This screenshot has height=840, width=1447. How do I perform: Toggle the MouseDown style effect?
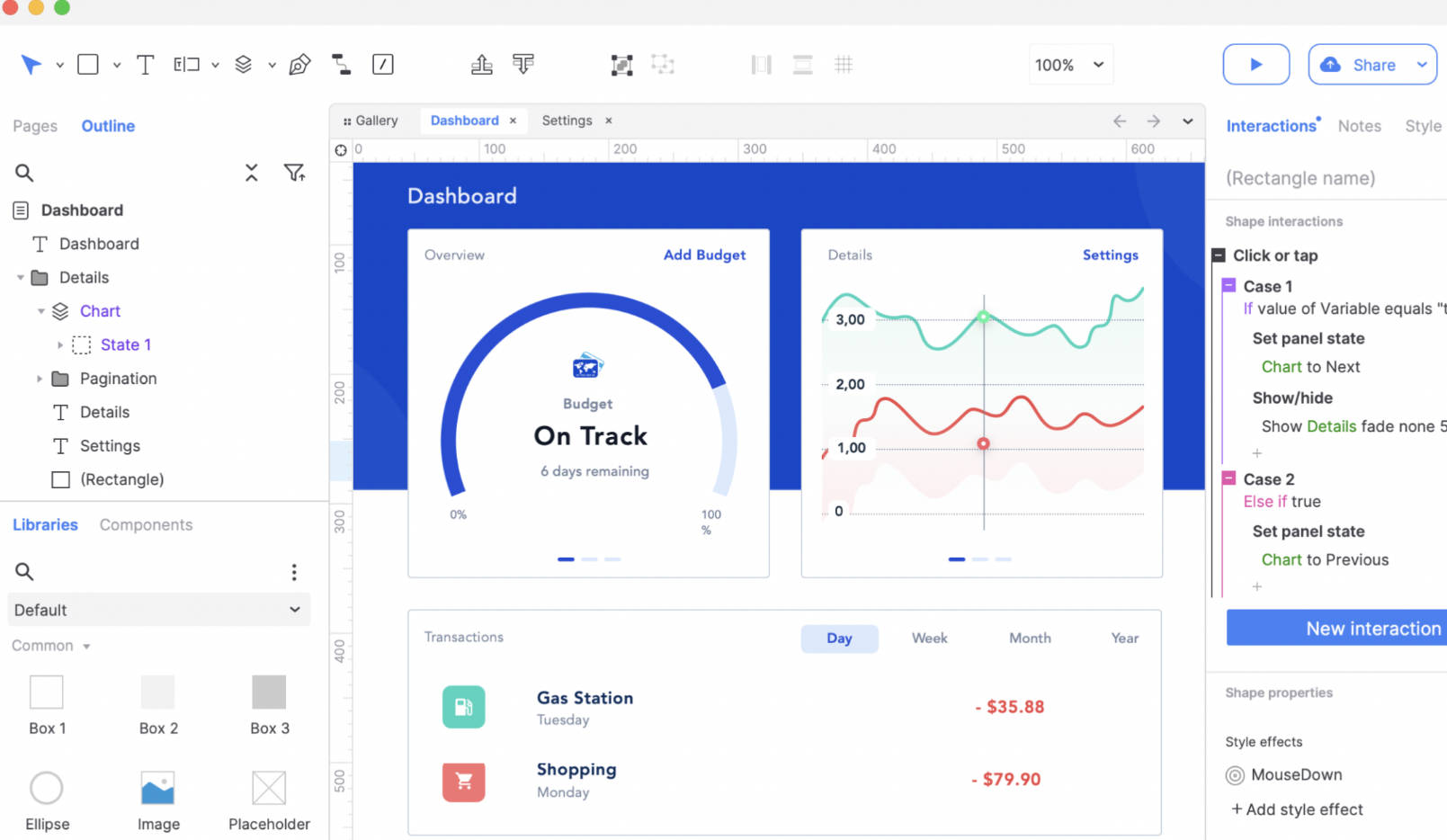pos(1236,775)
